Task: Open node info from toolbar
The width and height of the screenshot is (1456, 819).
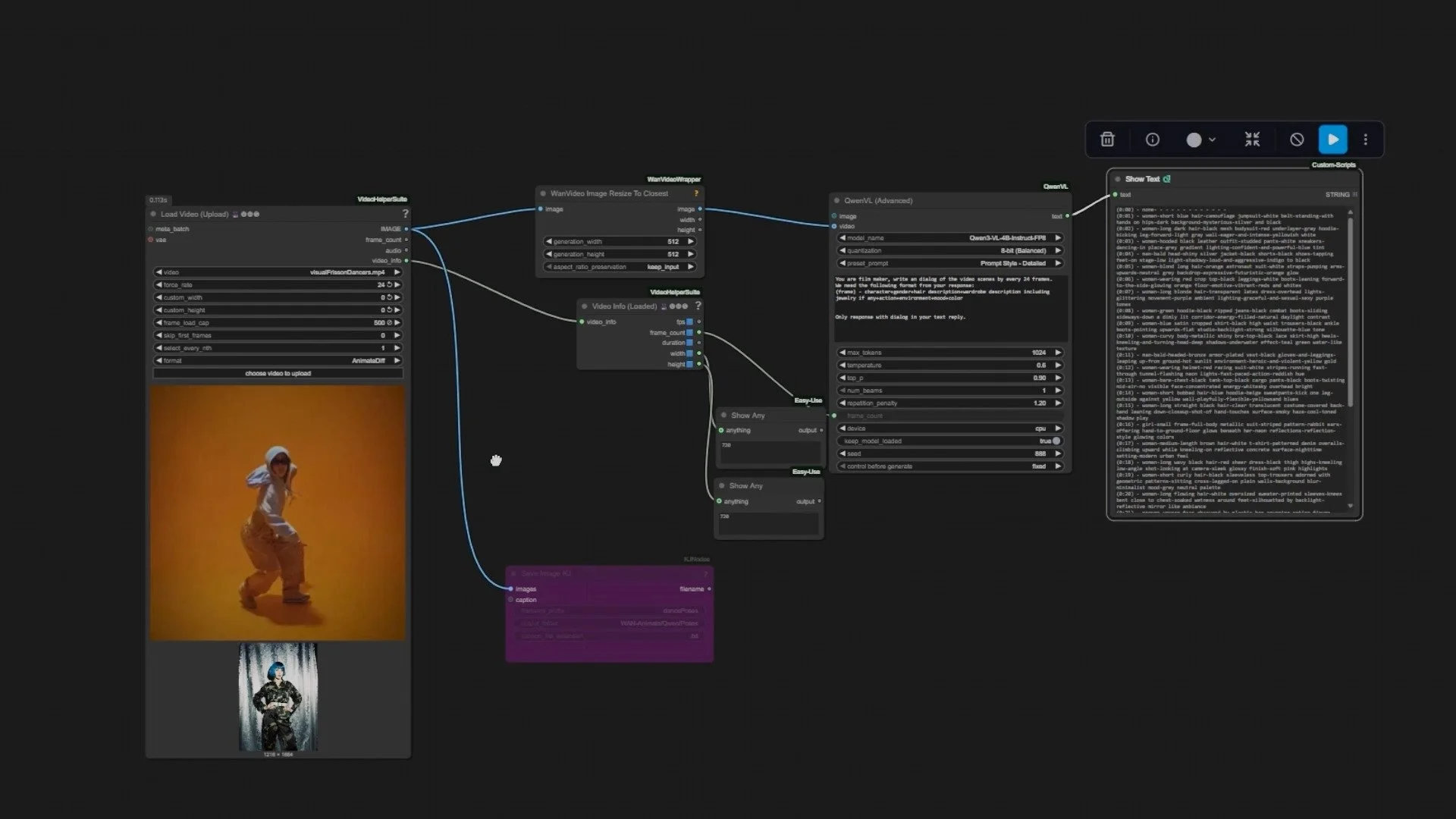Action: coord(1152,140)
